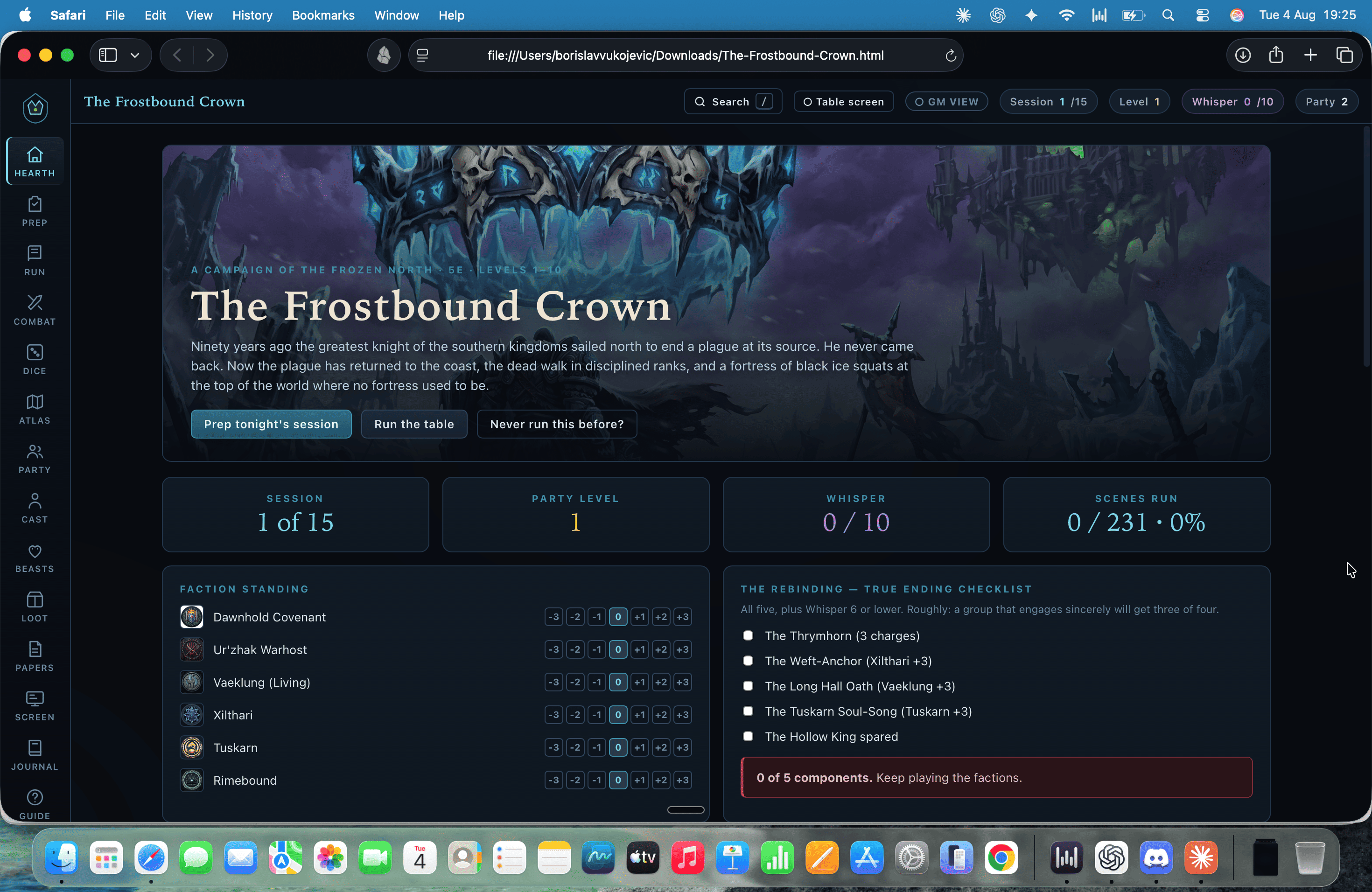Click the Ur'zhak Warhost faction emblem
The image size is (1372, 892).
point(191,650)
